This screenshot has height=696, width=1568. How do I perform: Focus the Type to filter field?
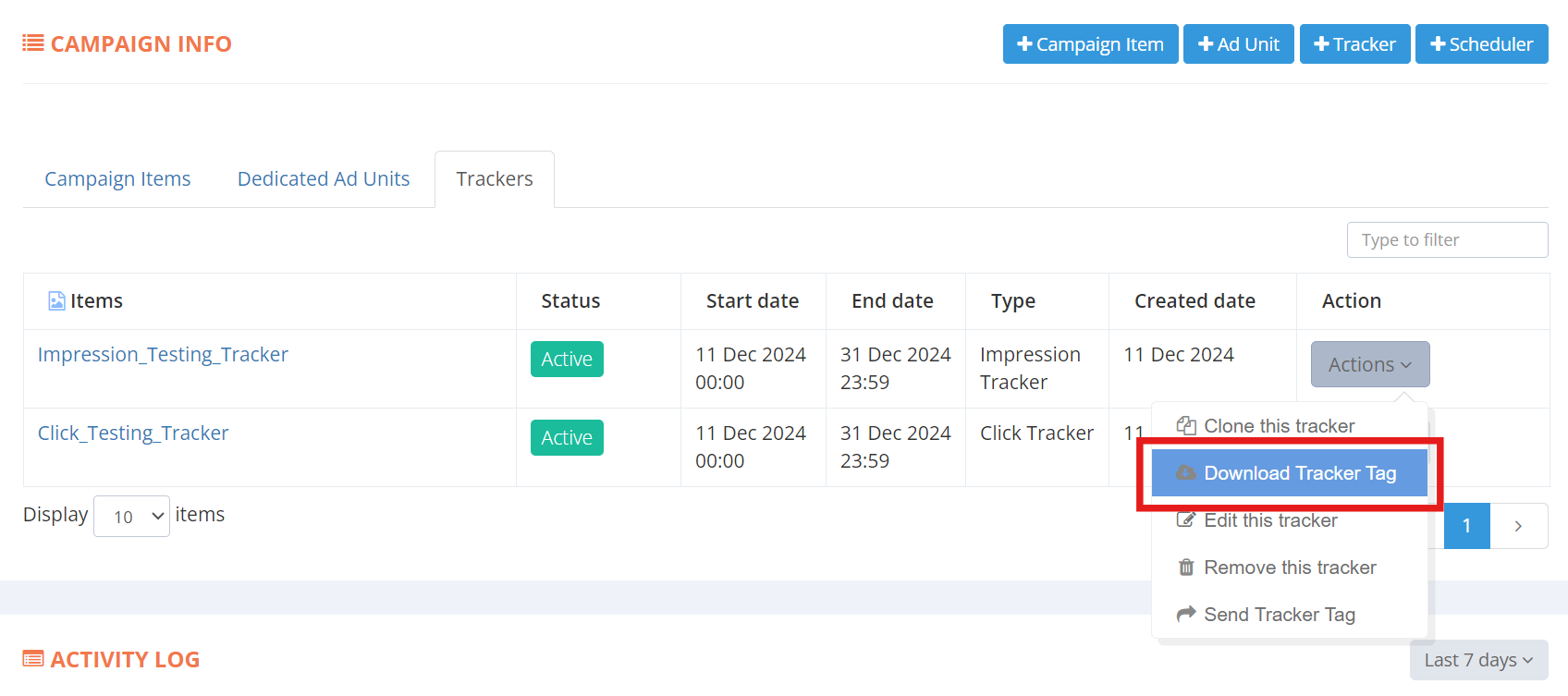pos(1447,240)
